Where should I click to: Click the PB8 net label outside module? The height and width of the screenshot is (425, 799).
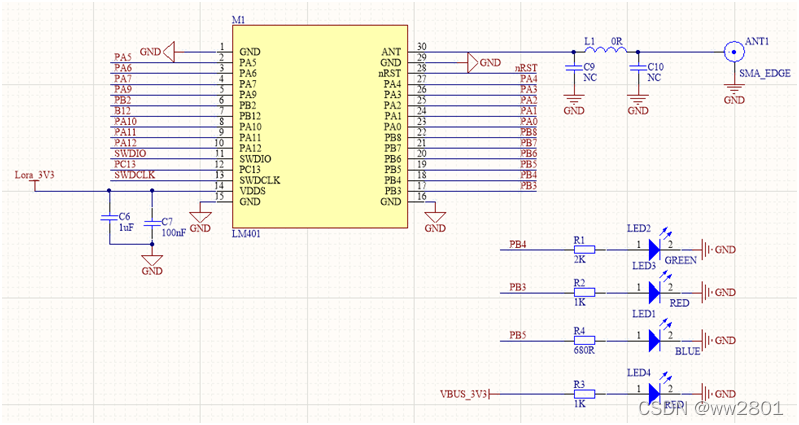tap(528, 132)
